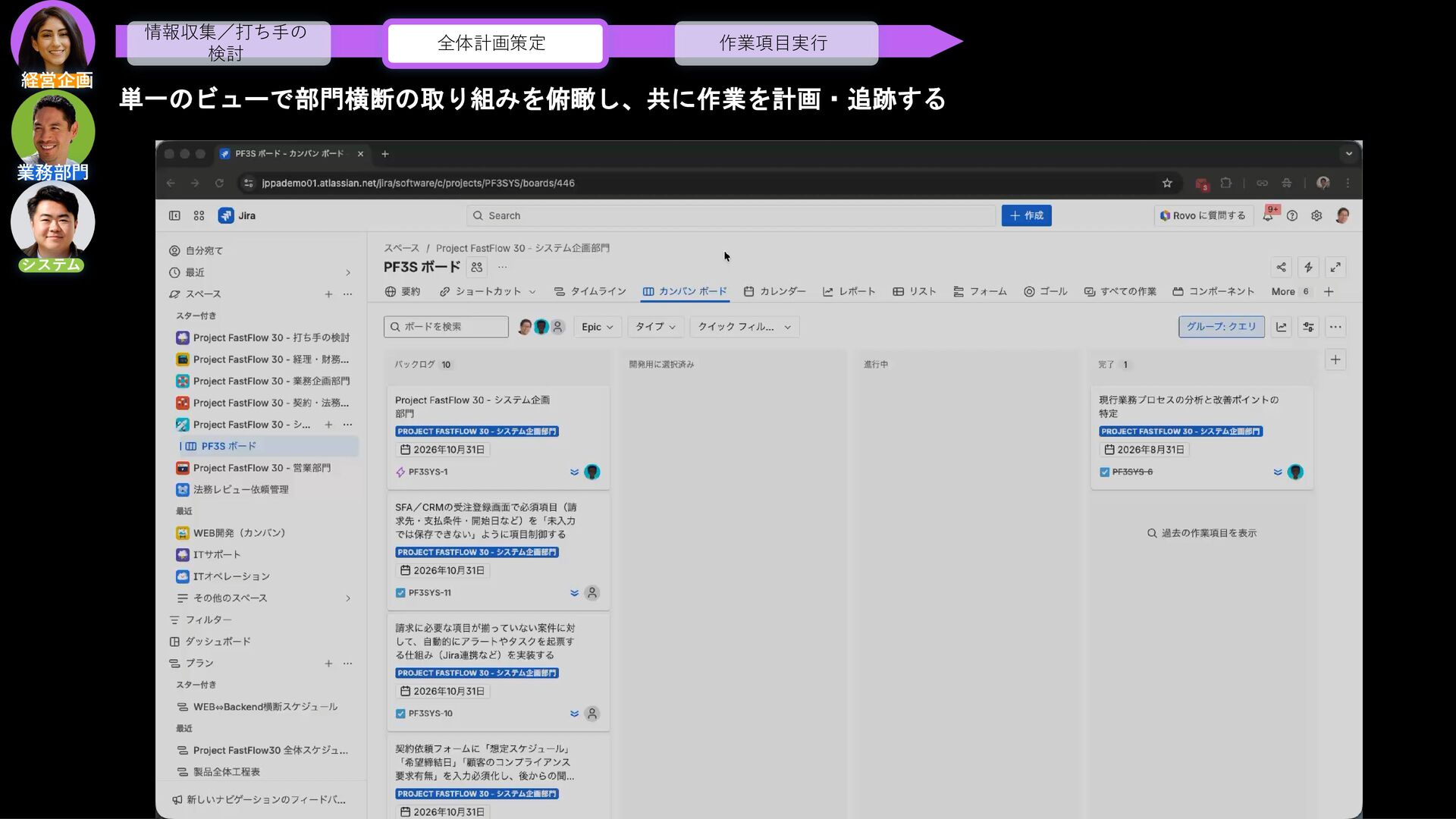This screenshot has width=1456, height=819.
Task: Enter full screen mode with expand icon
Action: pyautogui.click(x=1335, y=267)
